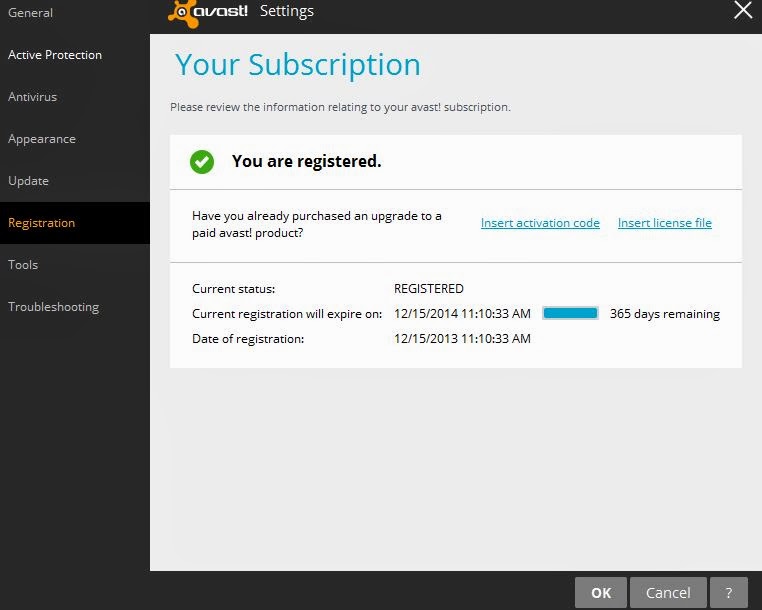Click the 'You are registered.' text
Image resolution: width=762 pixels, height=610 pixels.
(x=306, y=161)
